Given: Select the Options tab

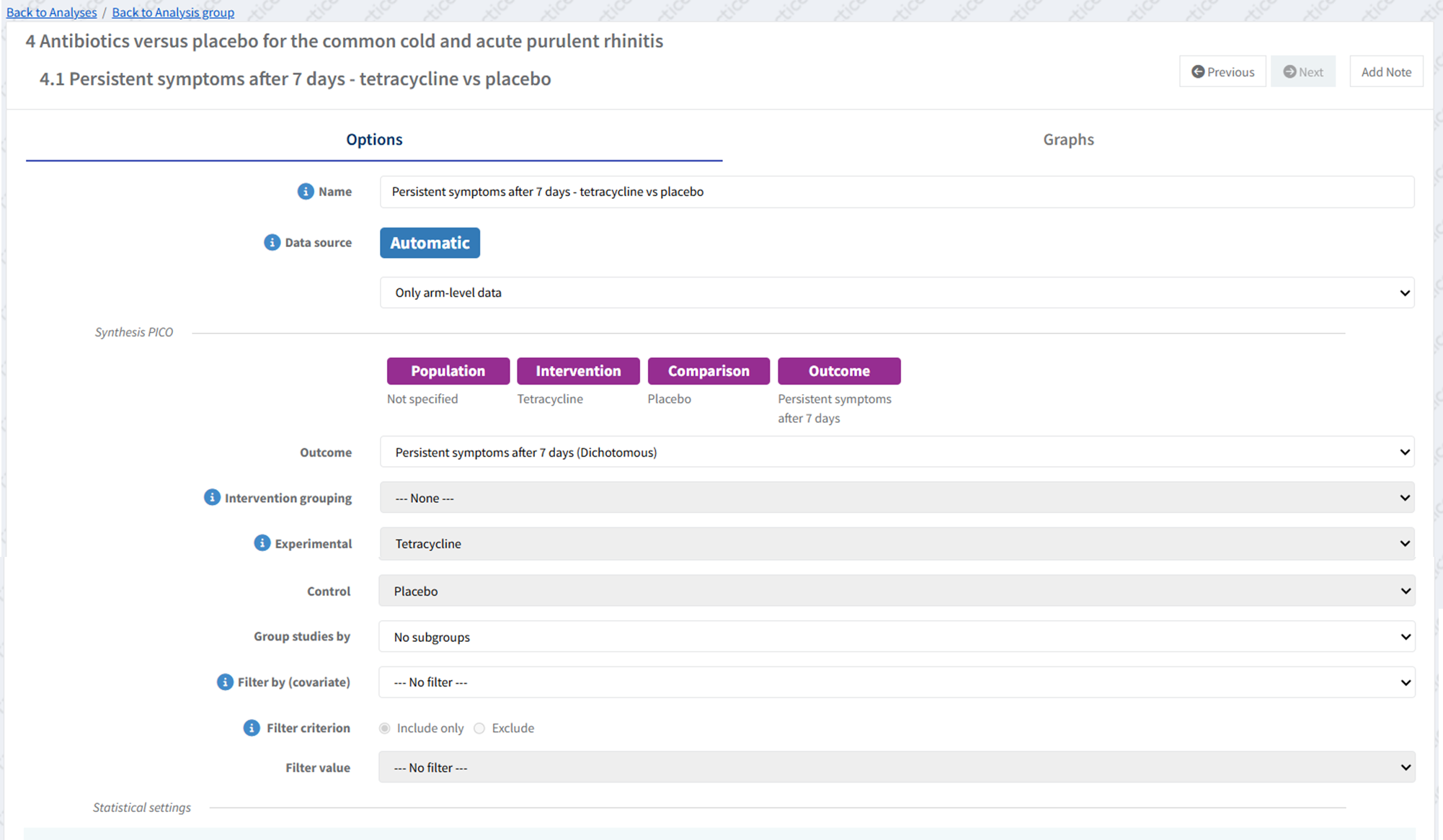Looking at the screenshot, I should [374, 140].
